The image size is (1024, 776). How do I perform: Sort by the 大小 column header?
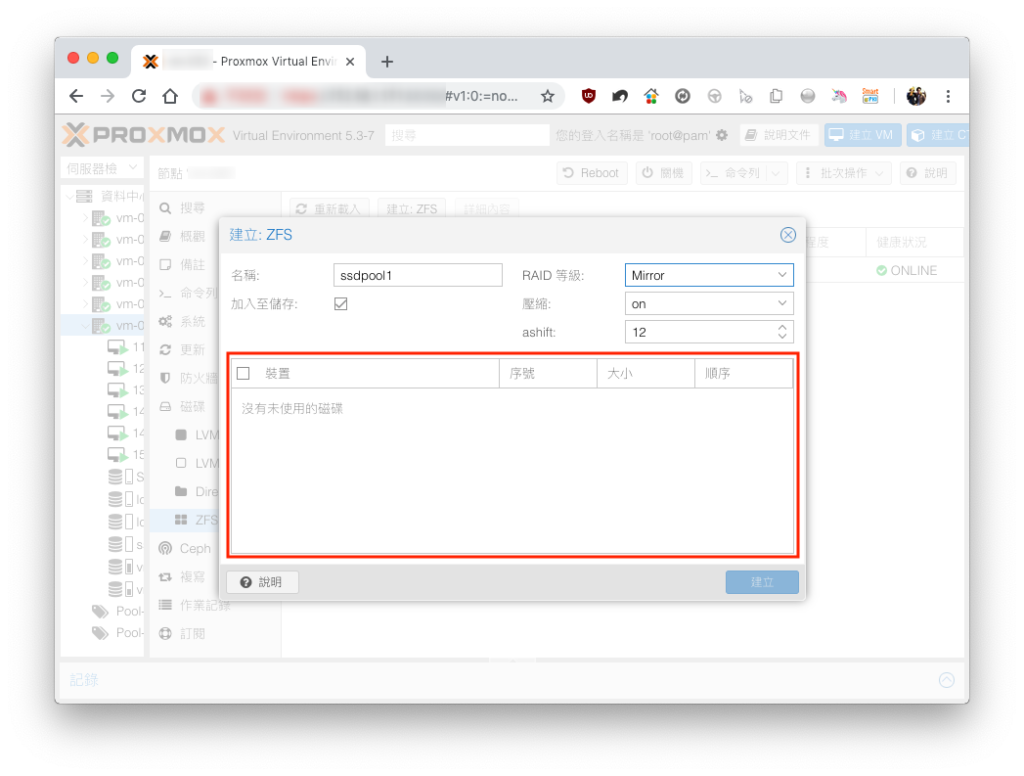(x=645, y=374)
